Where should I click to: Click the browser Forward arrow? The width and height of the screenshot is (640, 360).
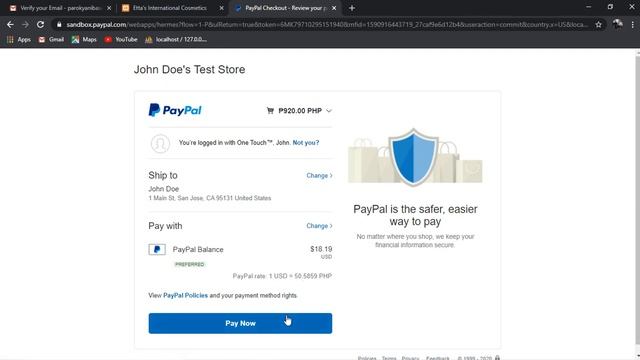[25, 24]
